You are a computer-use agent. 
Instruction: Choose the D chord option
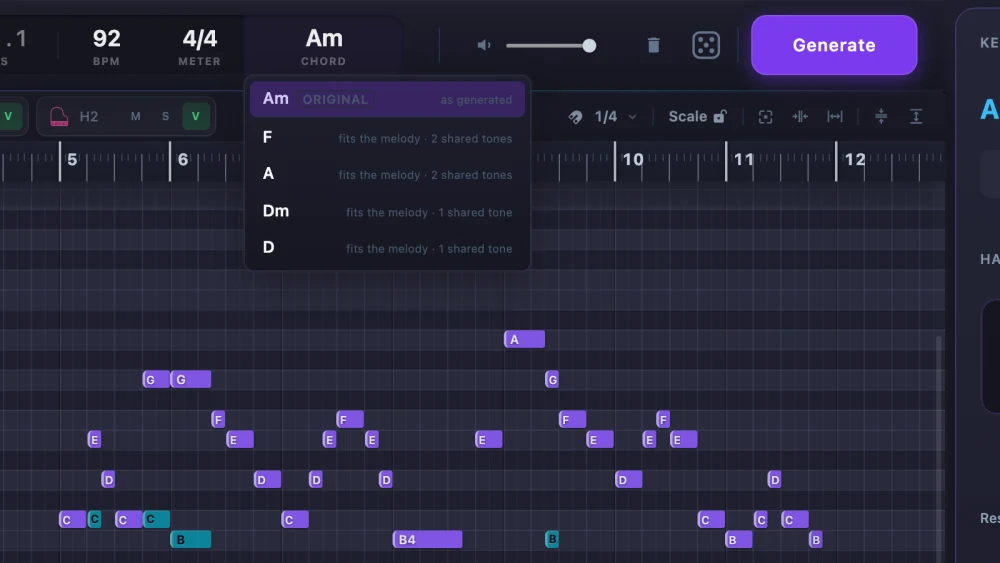(387, 248)
